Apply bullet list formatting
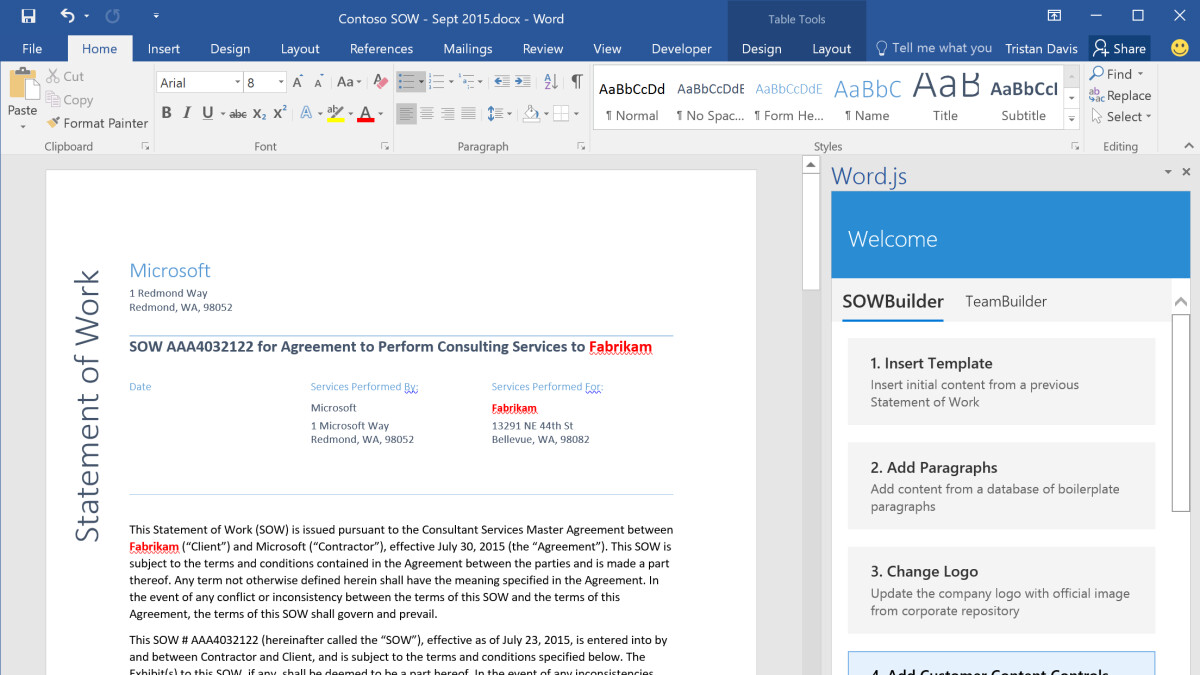1200x675 pixels. tap(406, 82)
